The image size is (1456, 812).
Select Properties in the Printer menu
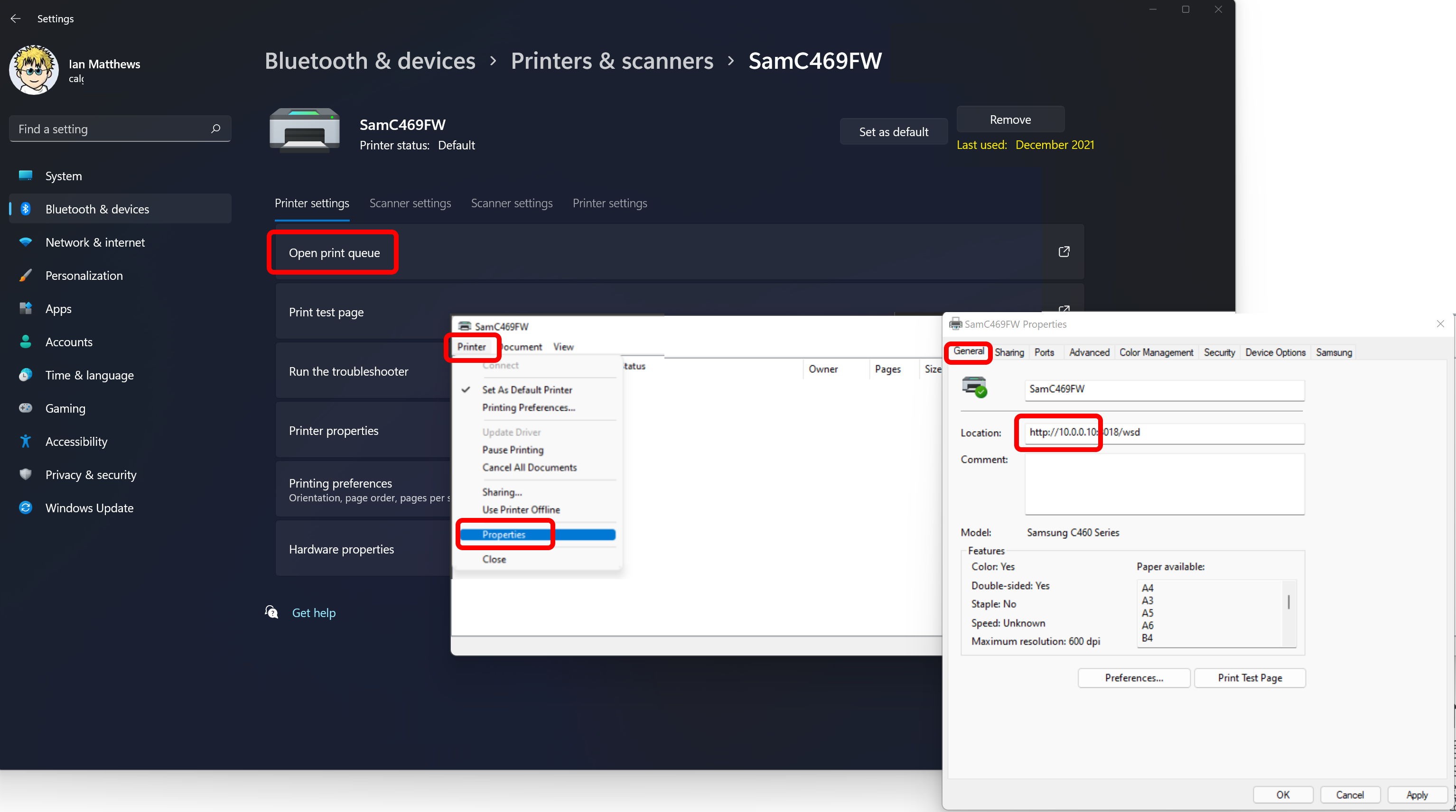[504, 535]
